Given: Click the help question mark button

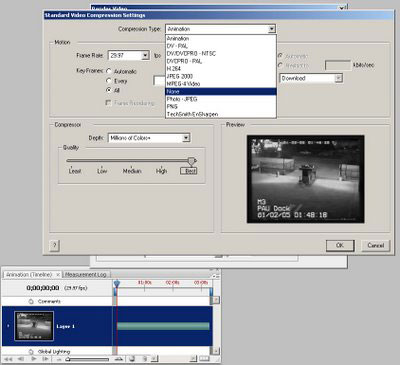Looking at the screenshot, I should point(55,246).
